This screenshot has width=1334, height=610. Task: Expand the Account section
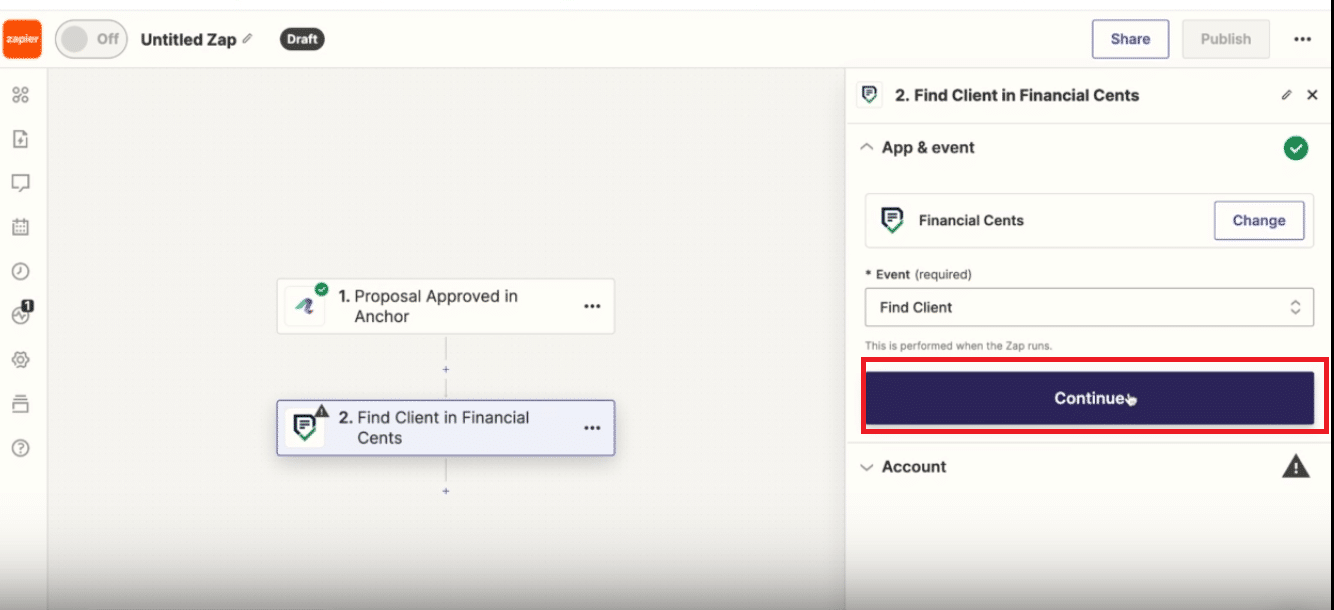click(867, 467)
